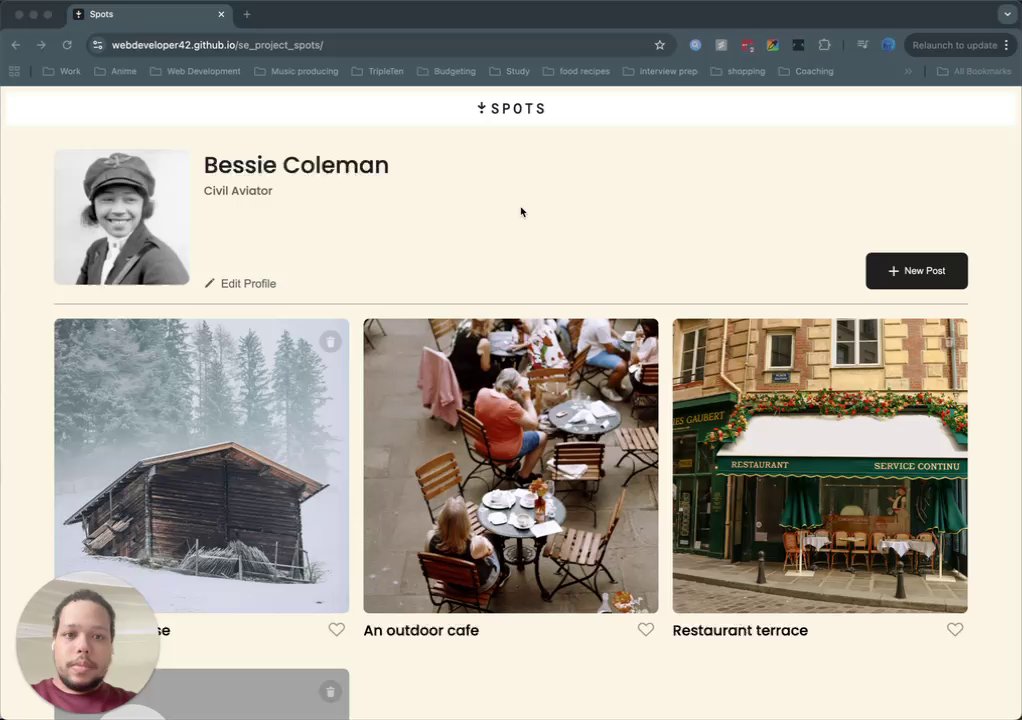Open the Study bookmarks folder

point(510,72)
